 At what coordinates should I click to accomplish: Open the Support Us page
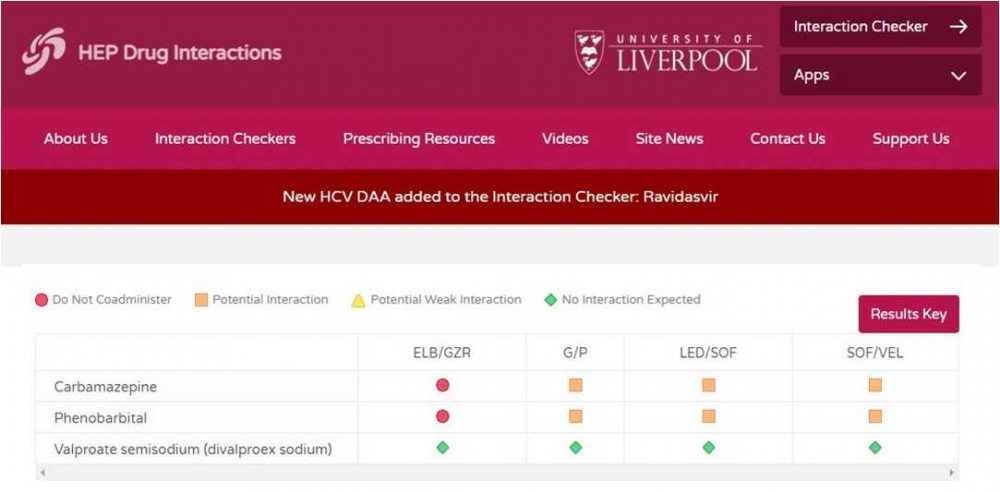point(910,139)
